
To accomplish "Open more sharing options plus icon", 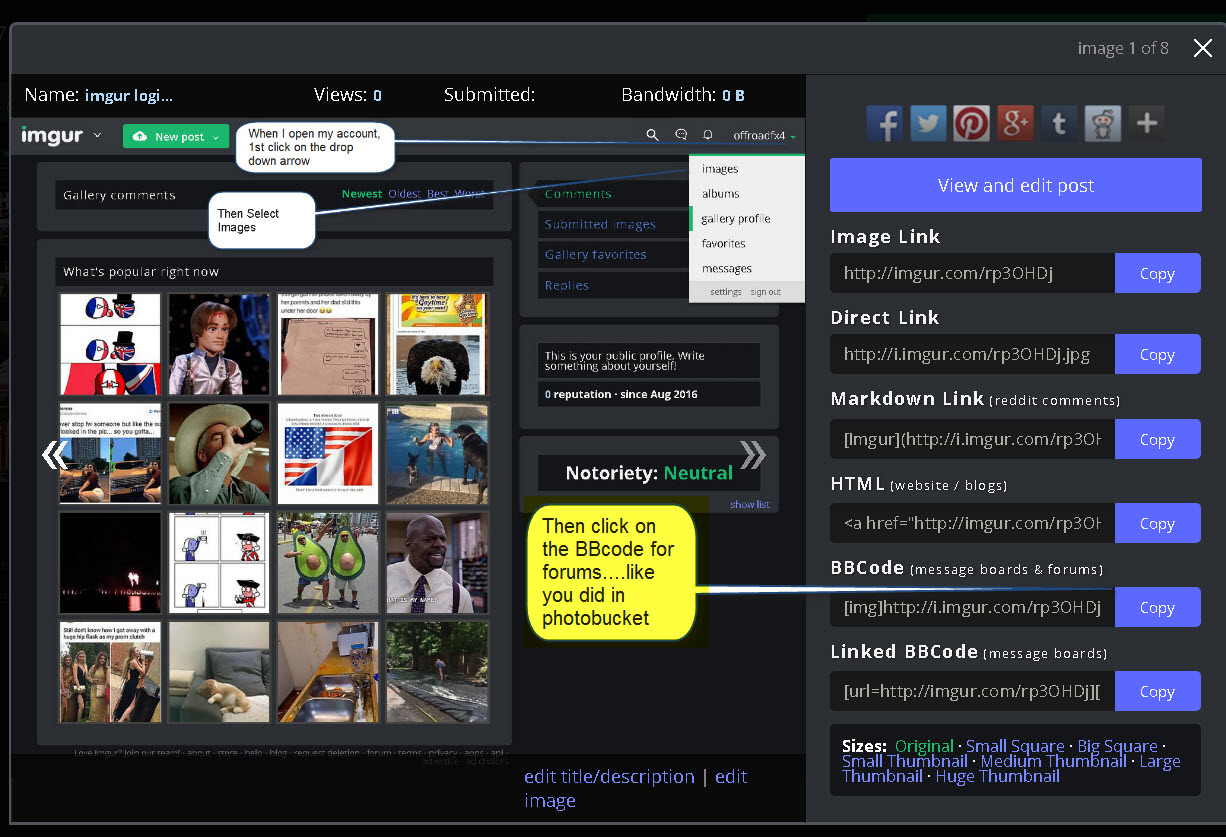I will pyautogui.click(x=1147, y=124).
